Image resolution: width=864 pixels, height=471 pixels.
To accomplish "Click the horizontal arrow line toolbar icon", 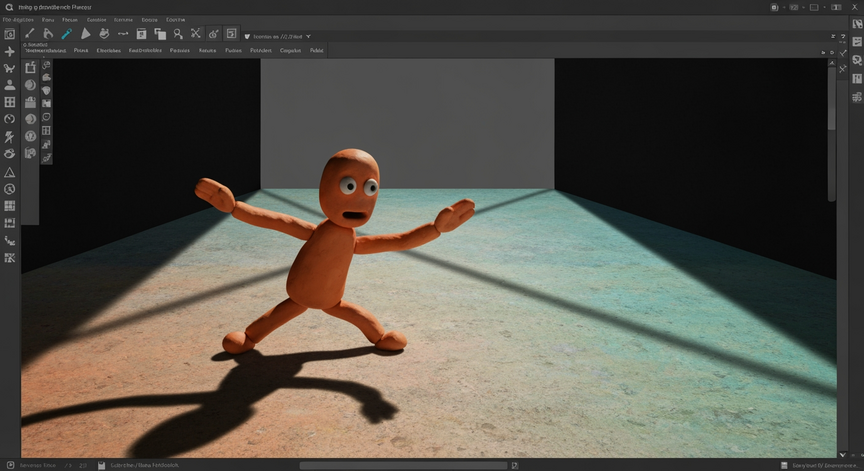I will pyautogui.click(x=123, y=34).
